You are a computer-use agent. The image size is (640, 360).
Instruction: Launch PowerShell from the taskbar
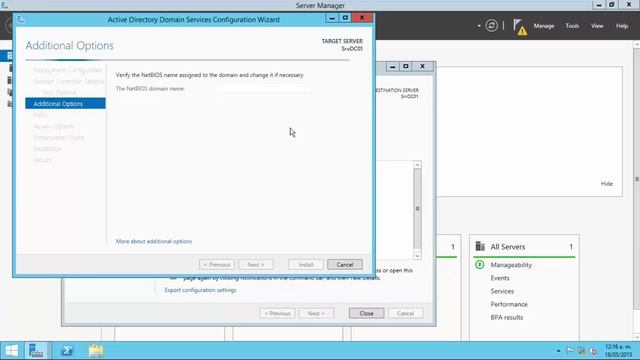(x=67, y=351)
